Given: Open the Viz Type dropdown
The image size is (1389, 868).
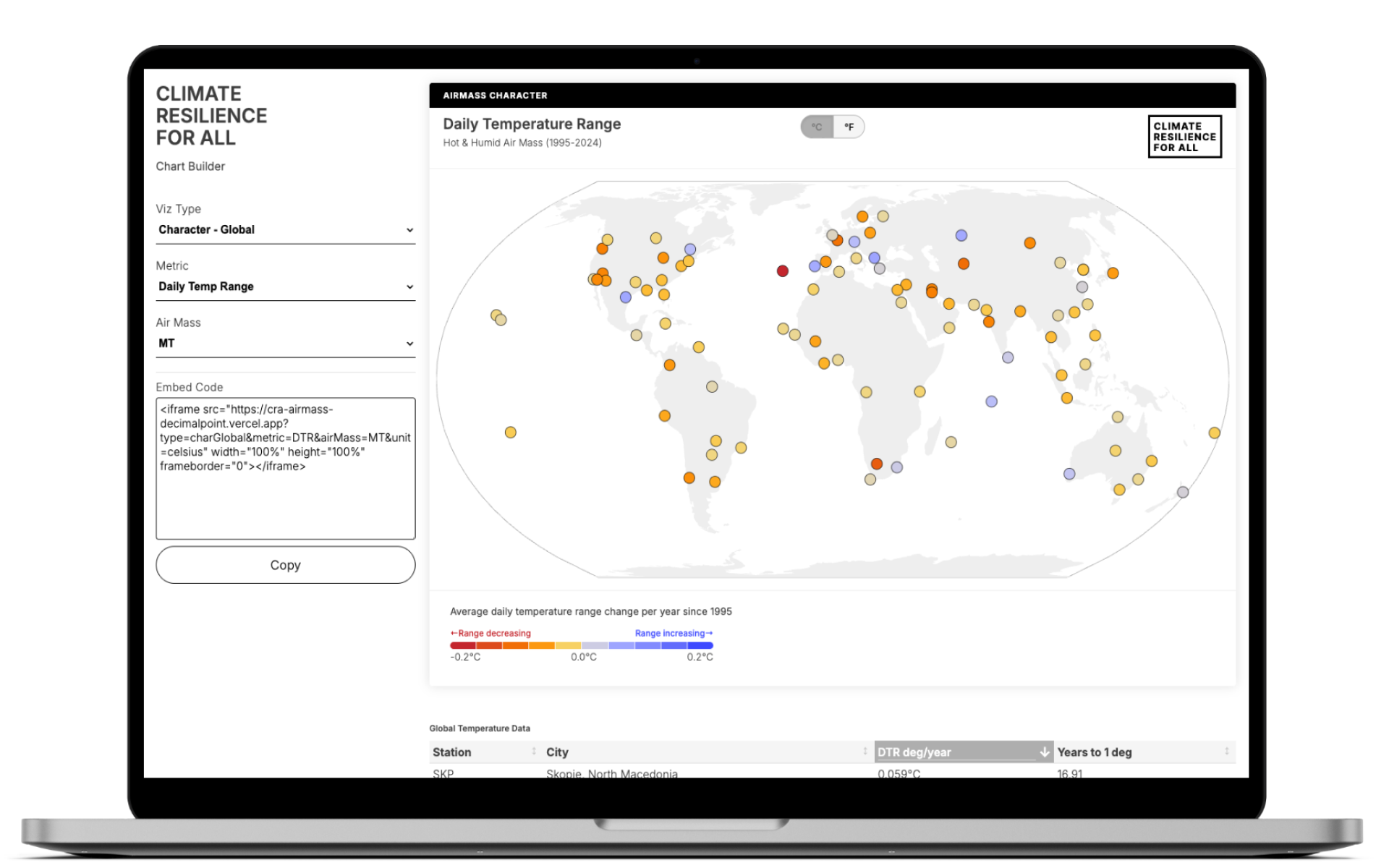Looking at the screenshot, I should (x=285, y=230).
